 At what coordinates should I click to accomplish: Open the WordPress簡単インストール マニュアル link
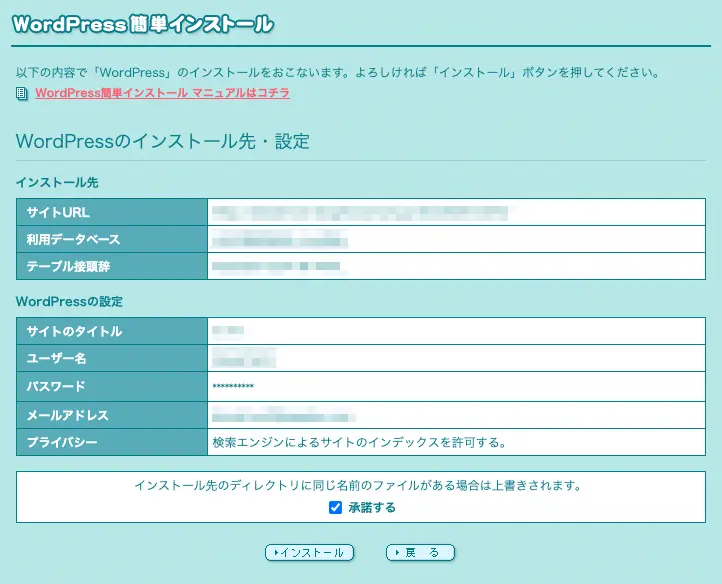click(x=162, y=93)
